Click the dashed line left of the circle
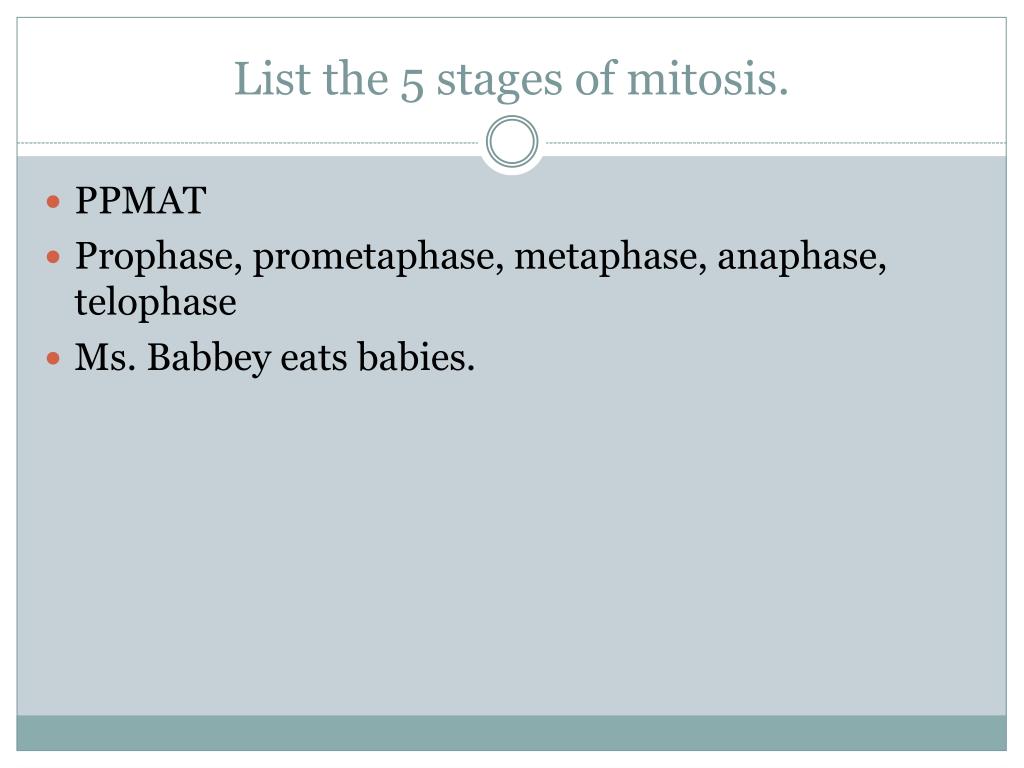Image resolution: width=1024 pixels, height=768 pixels. tap(249, 142)
